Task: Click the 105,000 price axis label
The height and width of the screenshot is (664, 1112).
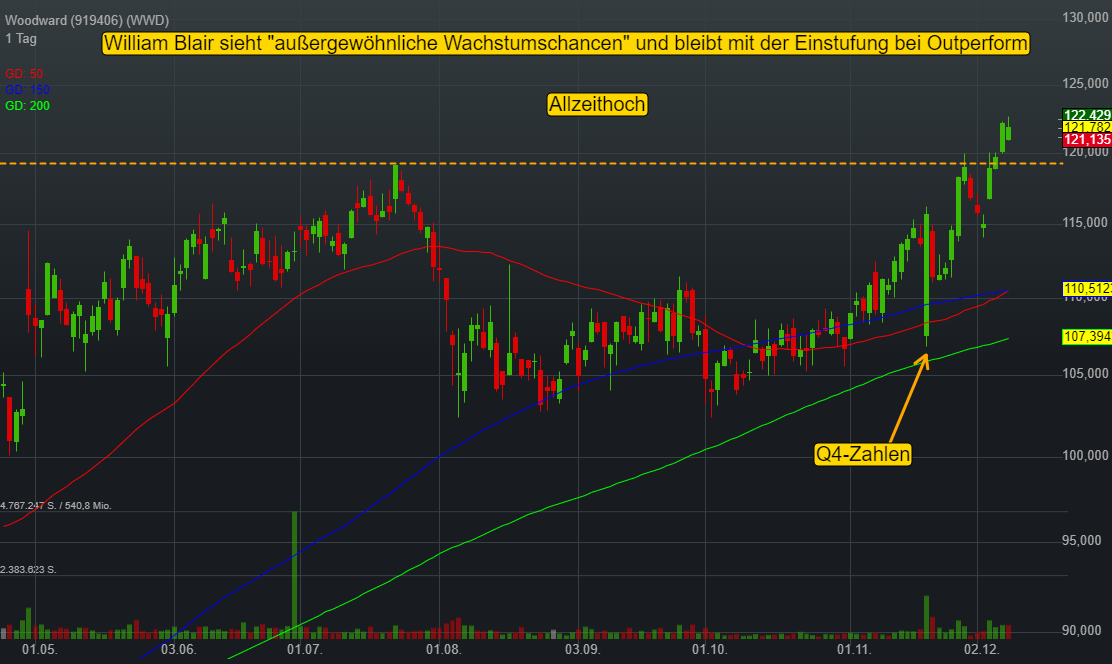Action: [1085, 374]
